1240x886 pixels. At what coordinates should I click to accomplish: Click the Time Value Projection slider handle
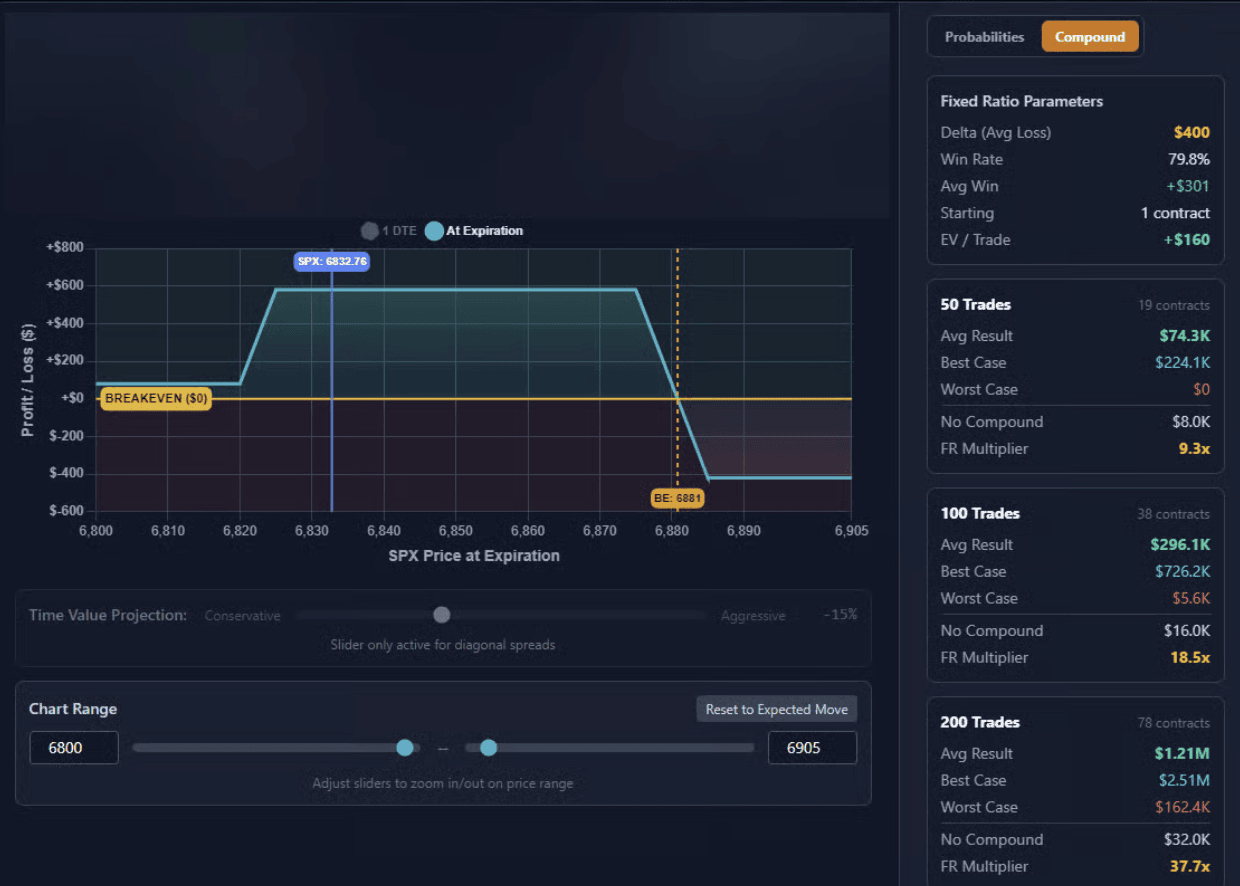441,614
